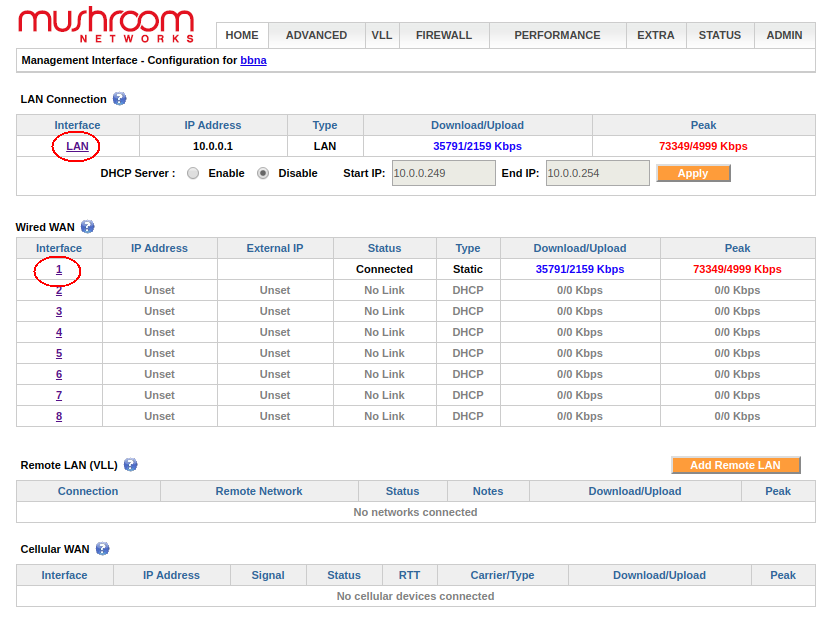This screenshot has width=830, height=623.
Task: Click the Start IP field 10.0.0.249
Action: [444, 173]
